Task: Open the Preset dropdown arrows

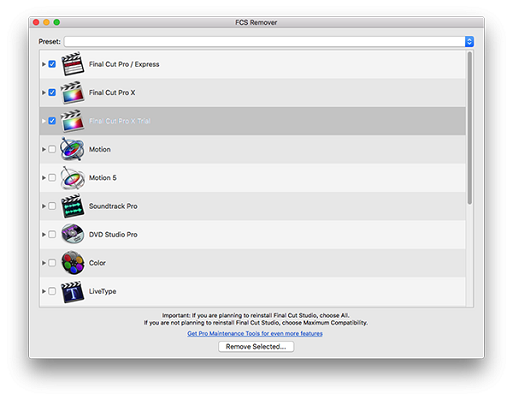Action: pos(469,41)
